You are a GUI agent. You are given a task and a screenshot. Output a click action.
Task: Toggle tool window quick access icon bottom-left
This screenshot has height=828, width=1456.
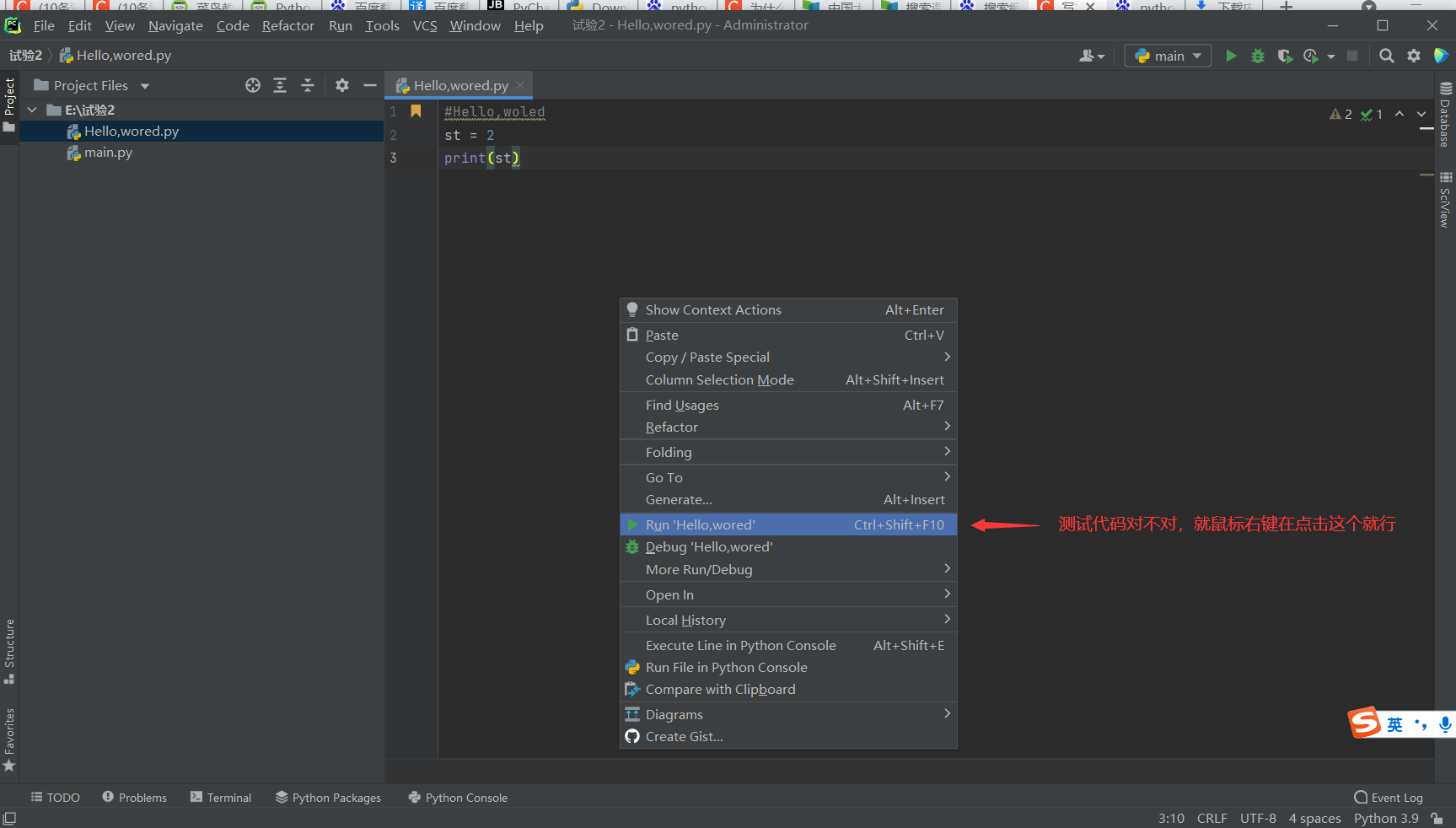click(x=9, y=819)
